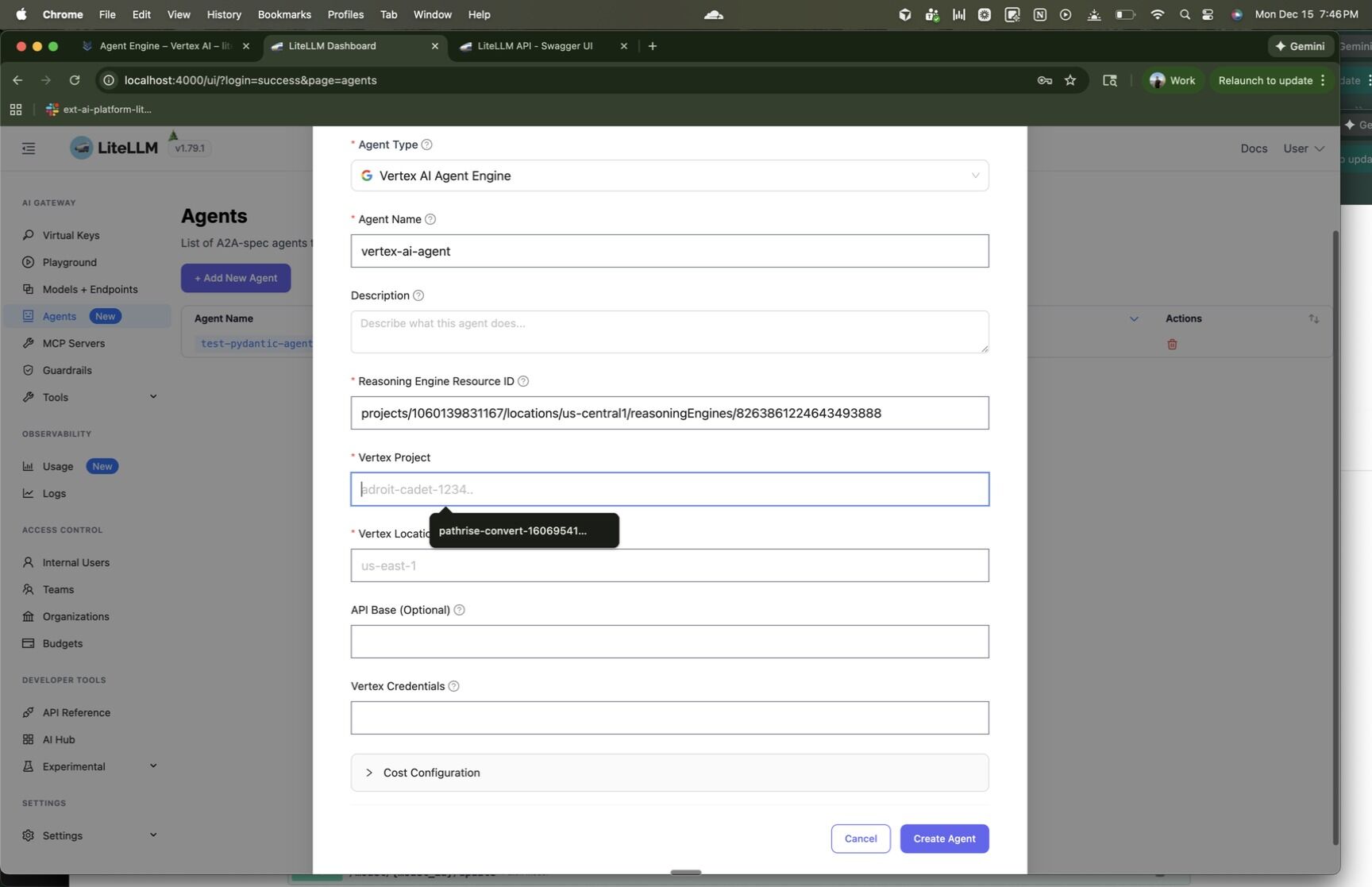Open the User dropdown menu
The height and width of the screenshot is (887, 1372).
1304,148
